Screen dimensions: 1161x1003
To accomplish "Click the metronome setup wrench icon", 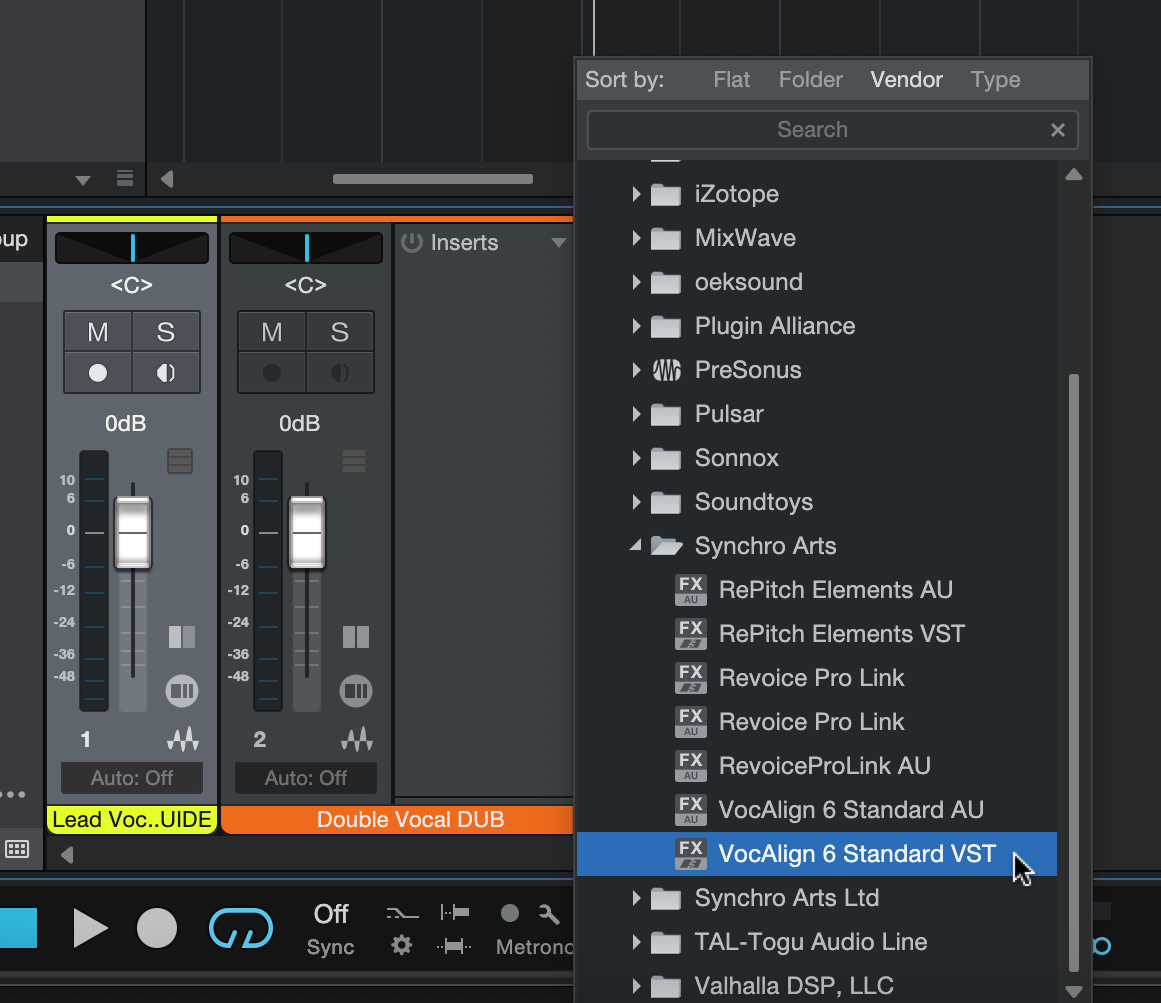I will pos(549,913).
